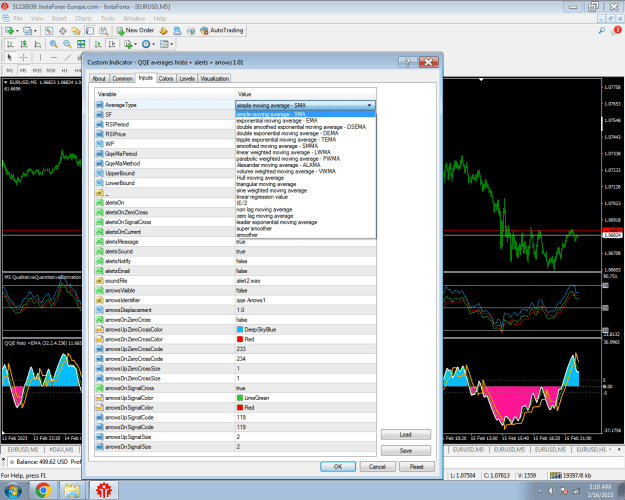Click the New Order toolbar button

tap(135, 30)
